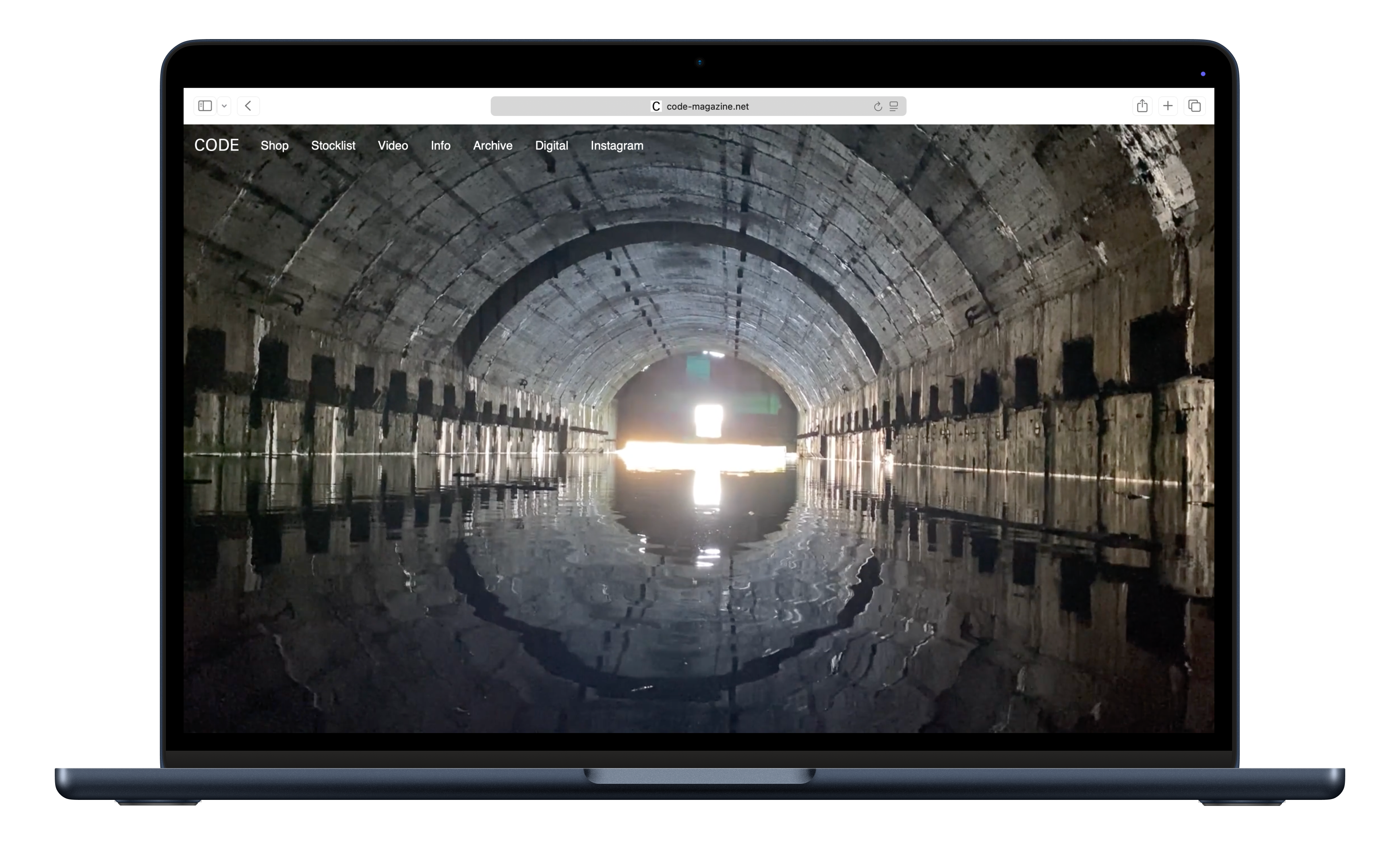Click the C site favicon in address bar

(x=656, y=106)
